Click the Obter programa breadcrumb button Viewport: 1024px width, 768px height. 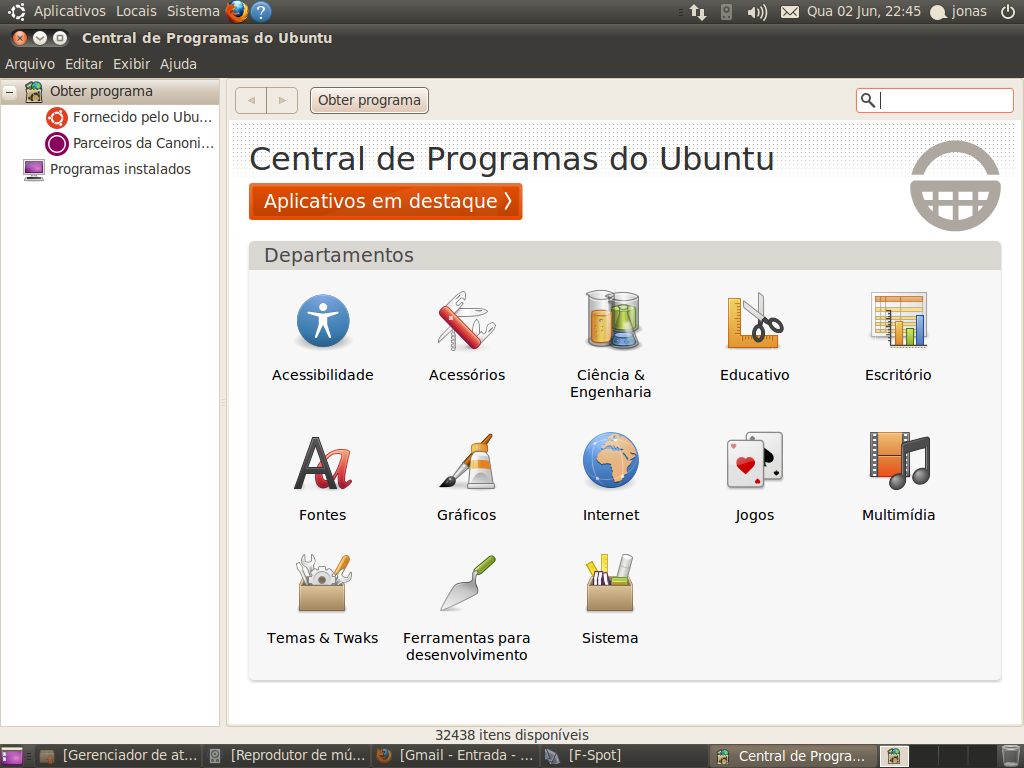369,101
